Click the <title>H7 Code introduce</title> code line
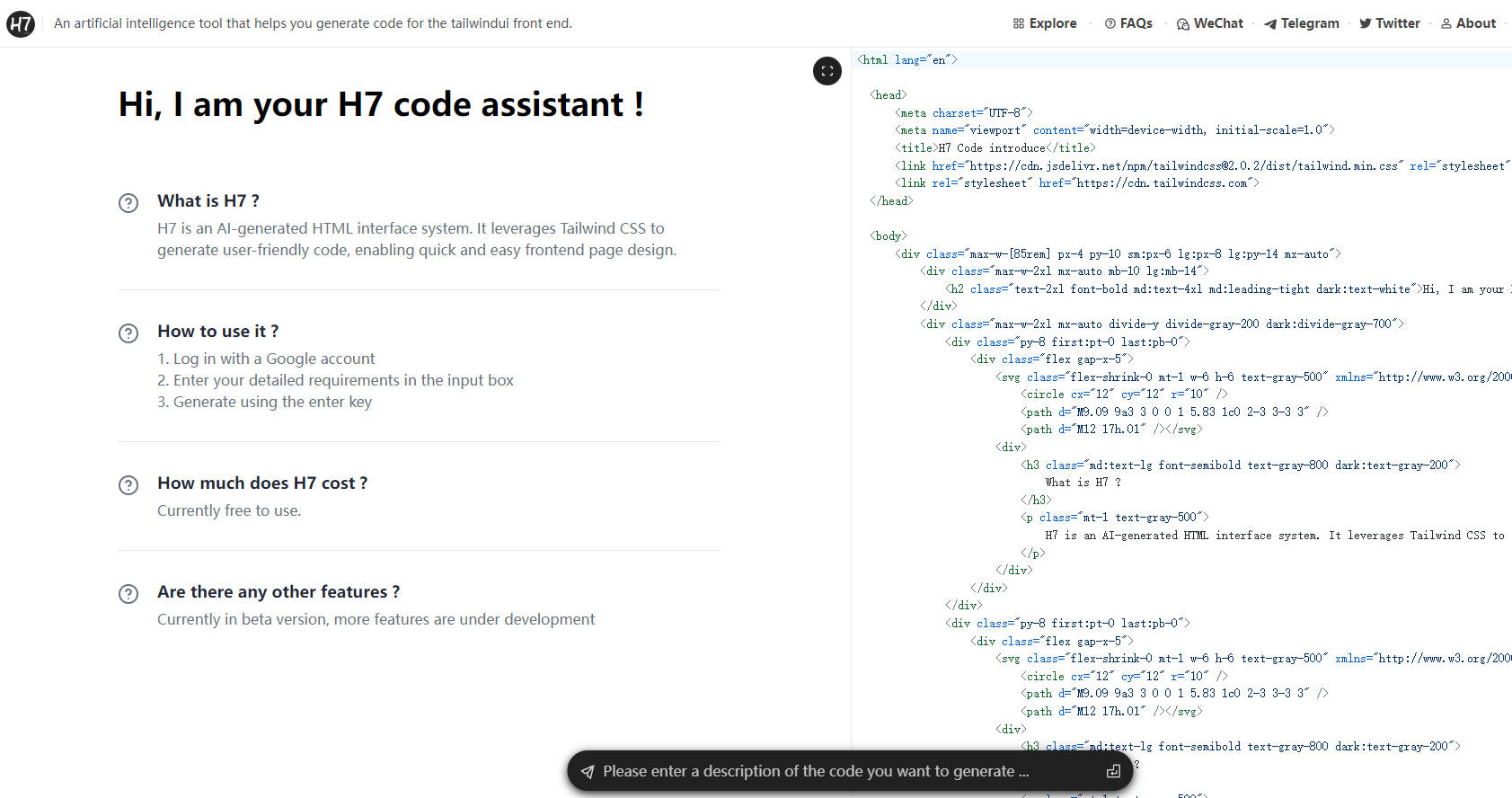The image size is (1512, 798). [x=995, y=148]
